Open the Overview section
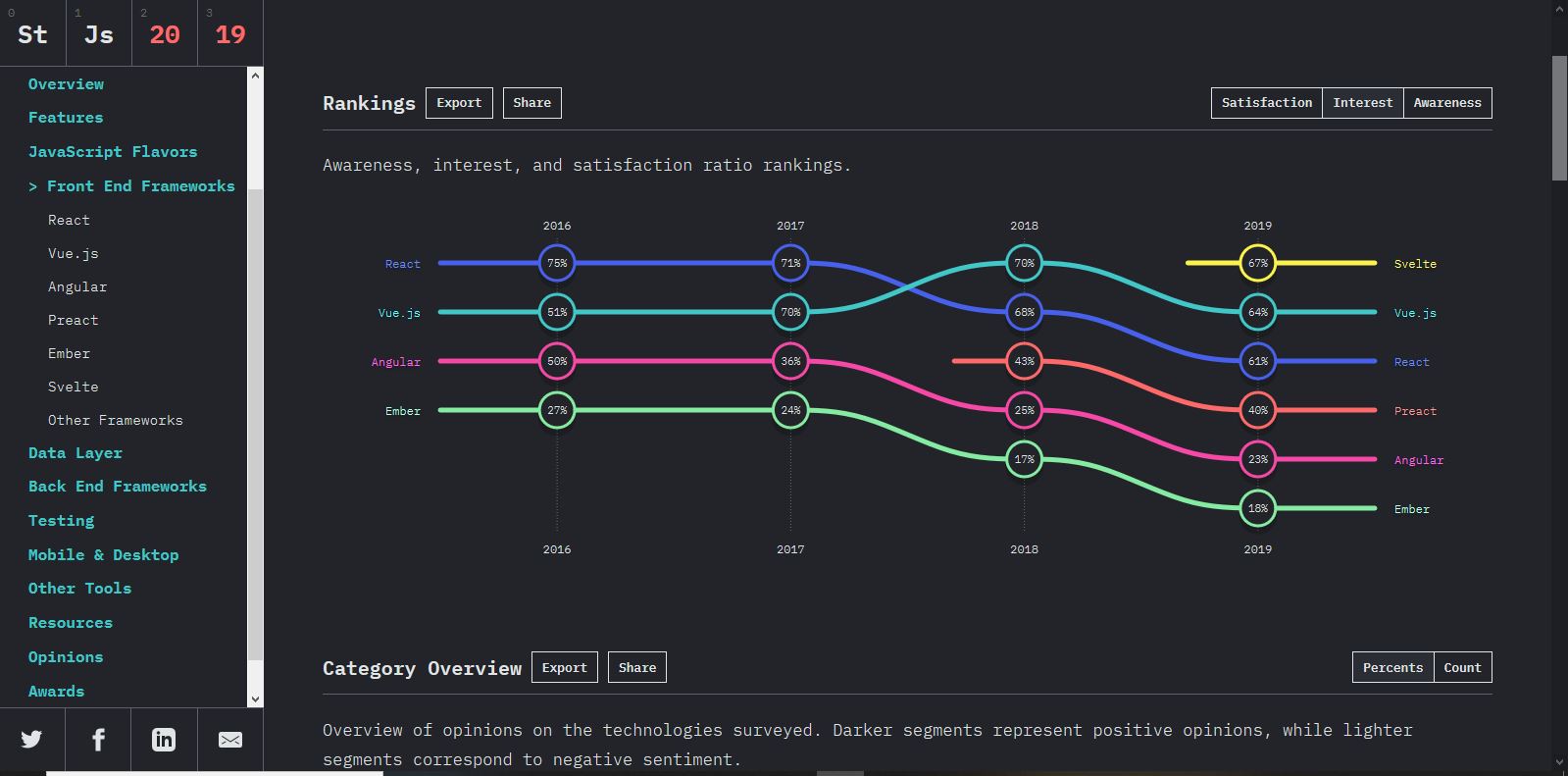1568x776 pixels. click(66, 84)
